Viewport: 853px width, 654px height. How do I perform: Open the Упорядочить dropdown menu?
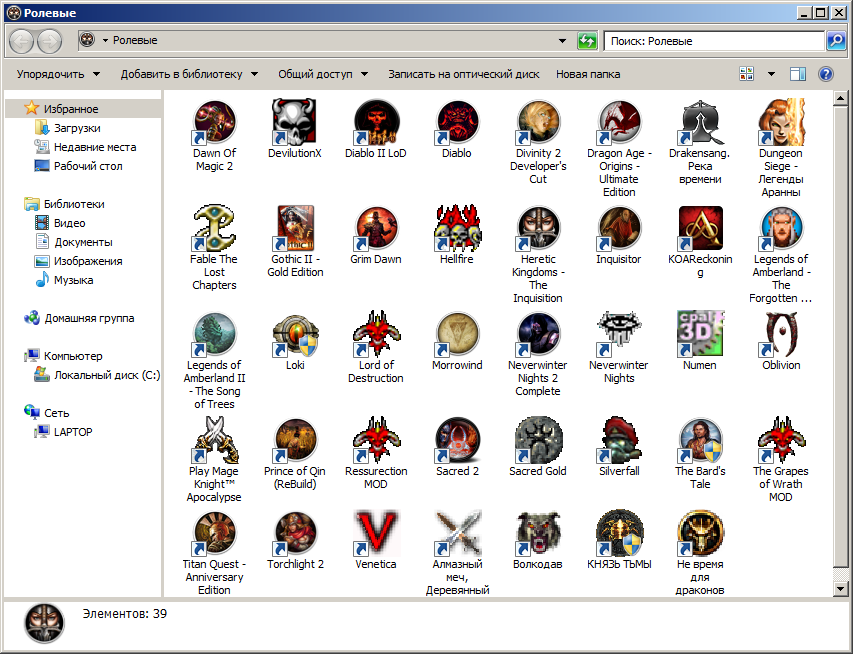click(x=58, y=74)
